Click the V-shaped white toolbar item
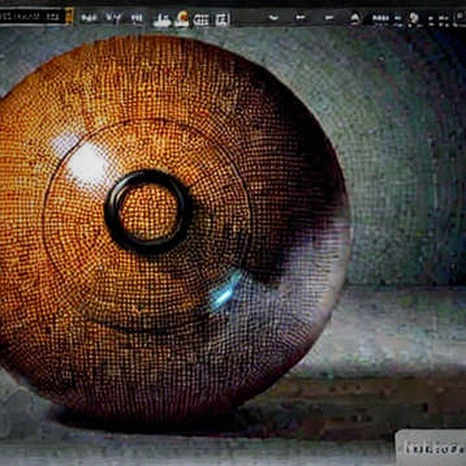 [114, 18]
